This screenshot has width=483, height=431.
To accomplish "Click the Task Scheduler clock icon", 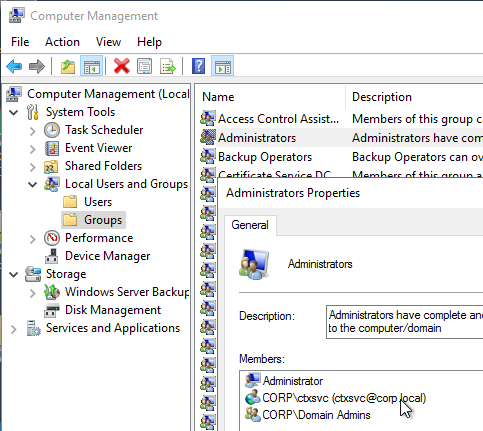I will point(52,130).
